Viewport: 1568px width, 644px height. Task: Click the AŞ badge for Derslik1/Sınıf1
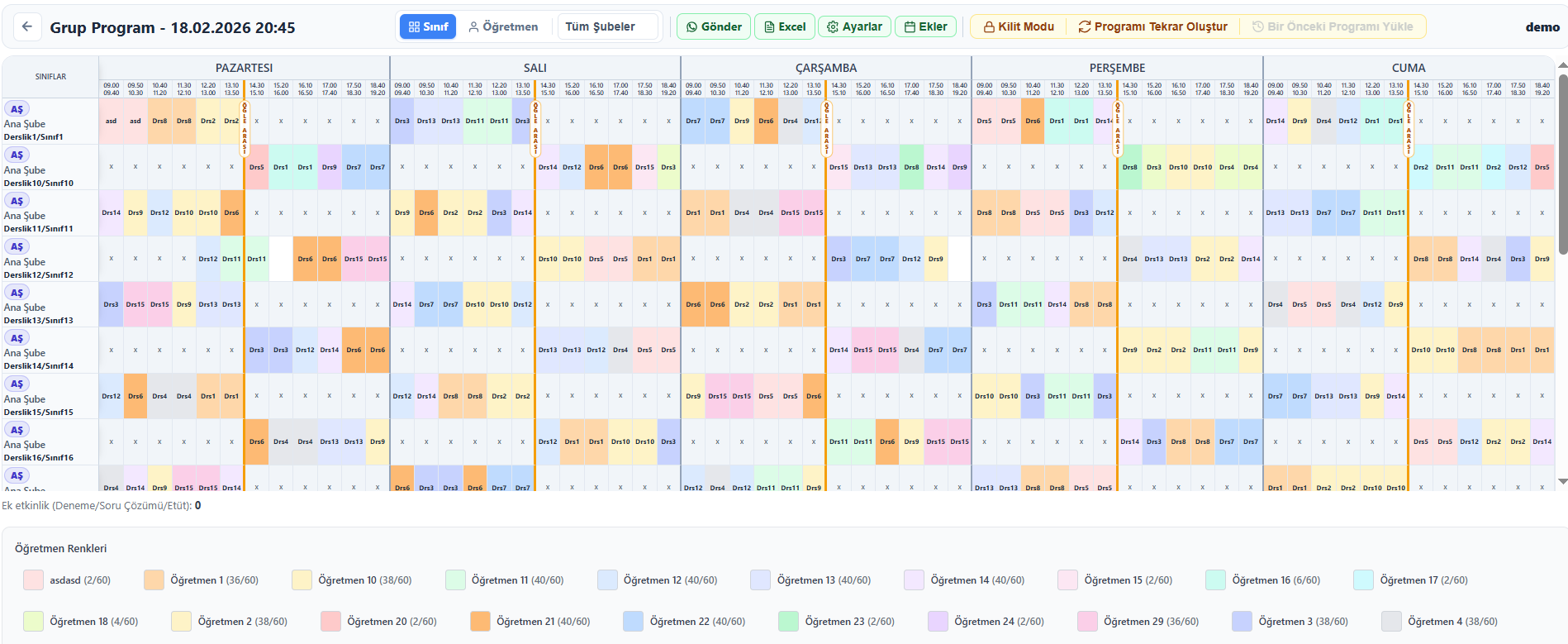(x=17, y=109)
